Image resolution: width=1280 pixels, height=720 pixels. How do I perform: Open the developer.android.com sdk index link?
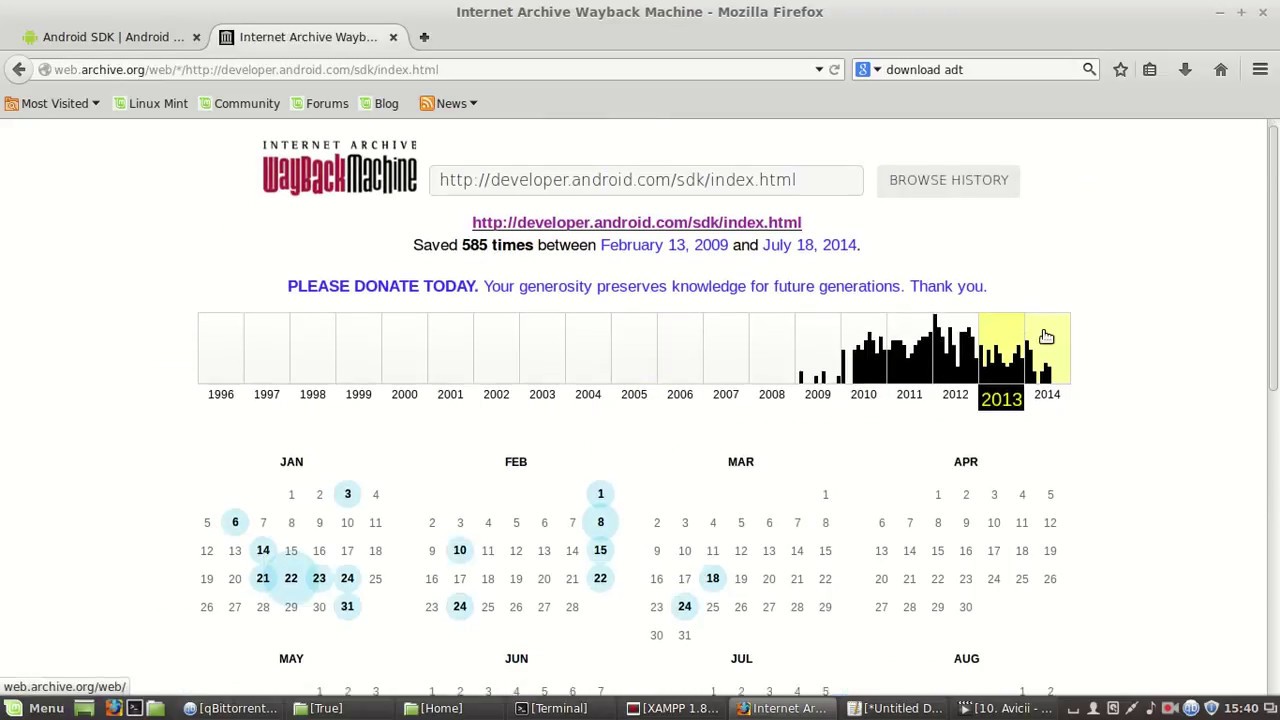(637, 222)
